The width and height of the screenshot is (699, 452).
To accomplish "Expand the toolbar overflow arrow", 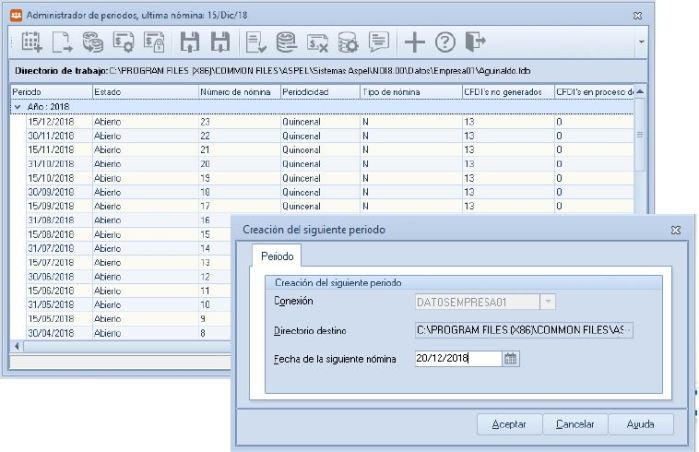I will point(640,43).
